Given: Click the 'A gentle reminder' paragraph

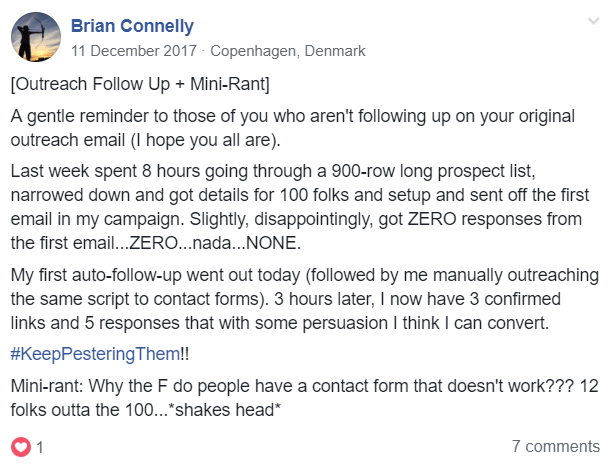Looking at the screenshot, I should coord(292,128).
